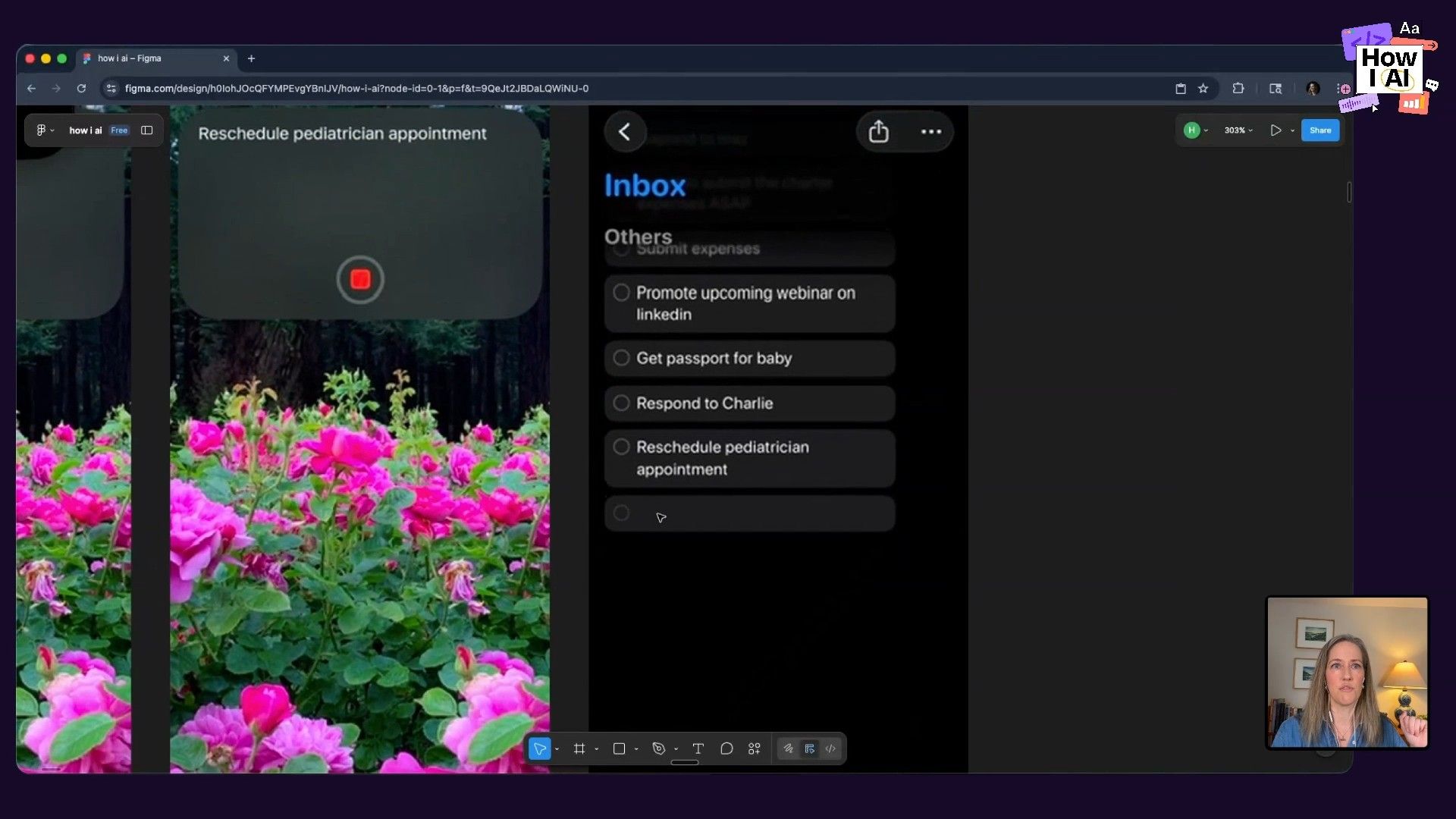Open browser extensions puzzle icon
This screenshot has height=819, width=1456.
point(1238,89)
